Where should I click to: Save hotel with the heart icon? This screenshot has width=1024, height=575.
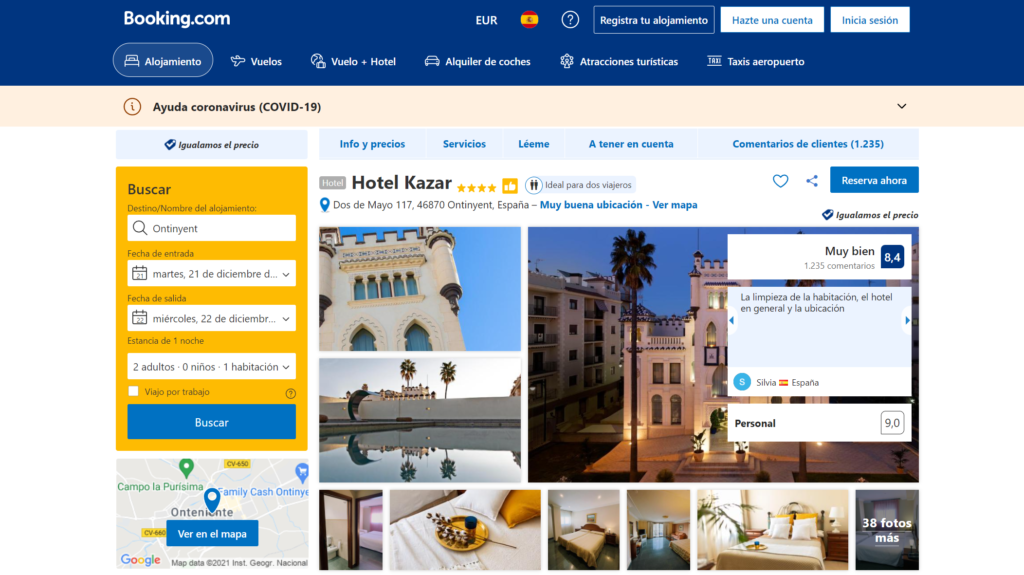[780, 181]
